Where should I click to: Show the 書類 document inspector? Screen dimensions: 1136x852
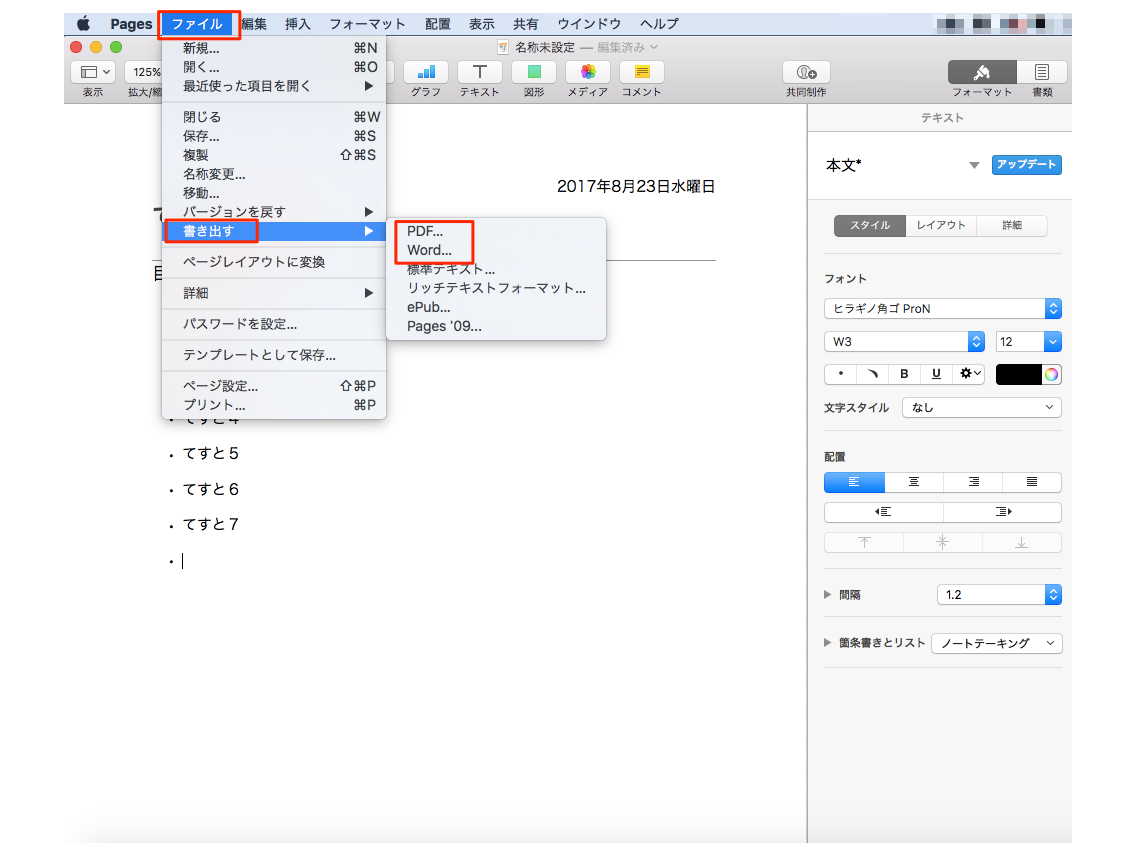click(x=1042, y=72)
